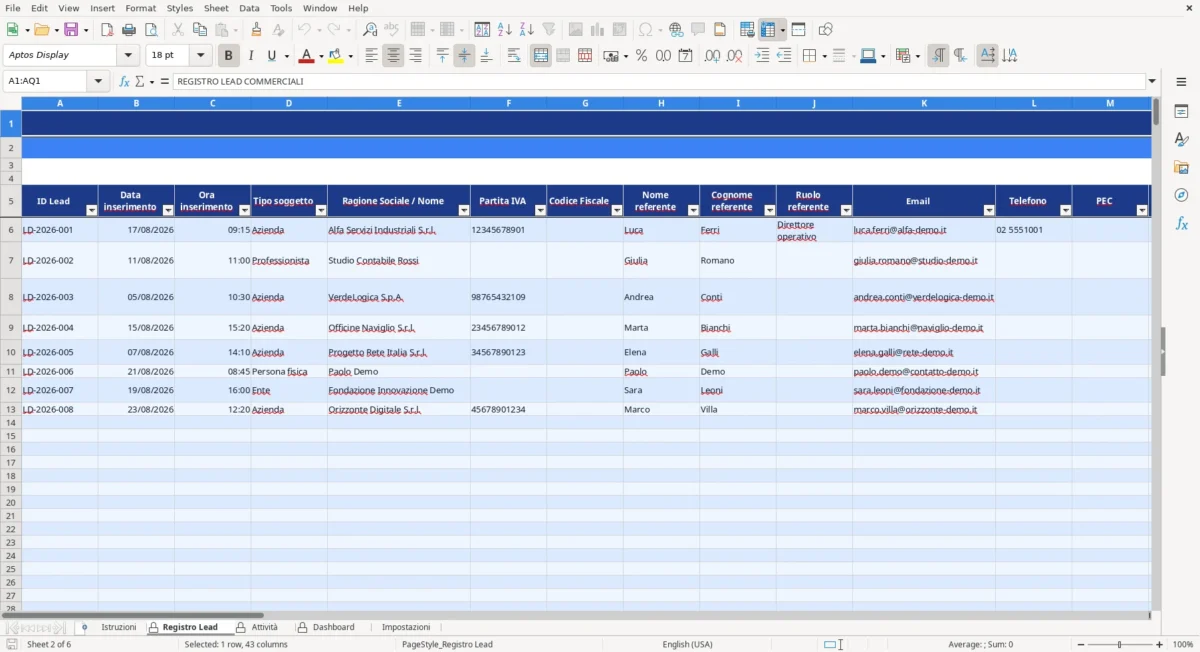The width and height of the screenshot is (1200, 652).
Task: Sort descending Z to A
Action: [527, 30]
